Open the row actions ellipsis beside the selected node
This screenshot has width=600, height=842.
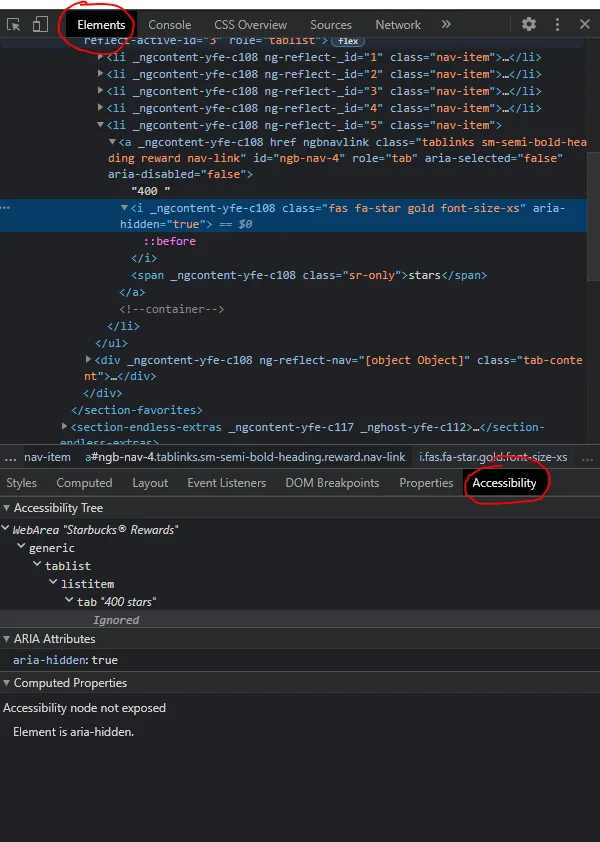pyautogui.click(x=5, y=208)
